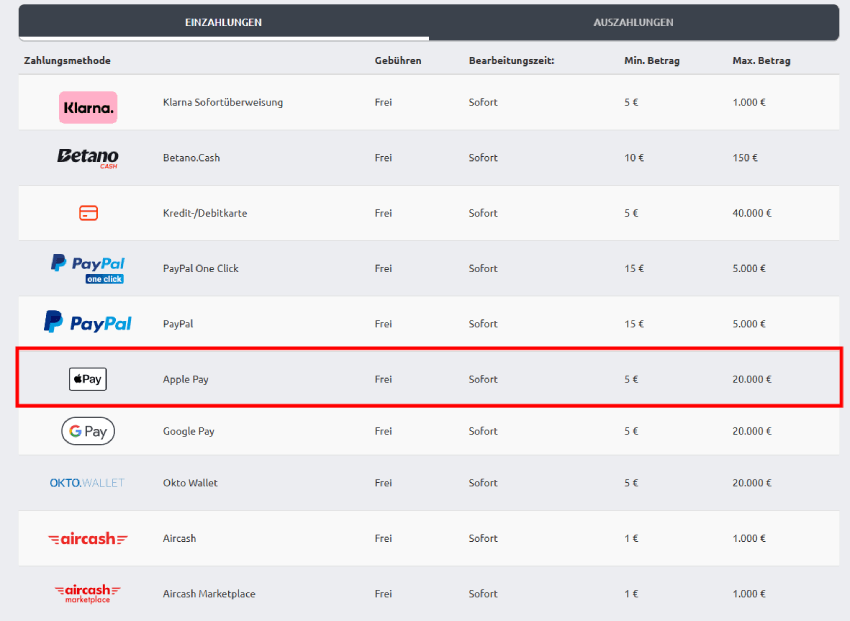Click the Aircash logo
The image size is (850, 621).
(88, 539)
